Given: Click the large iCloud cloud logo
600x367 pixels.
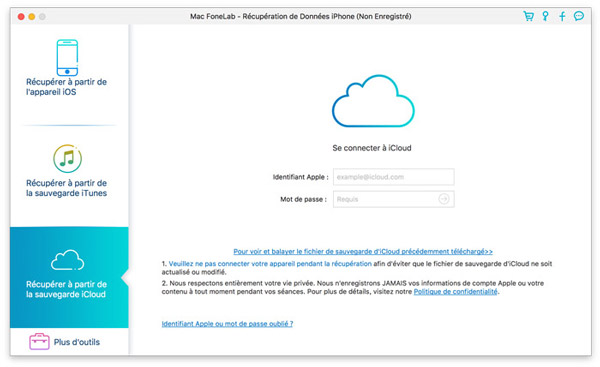Looking at the screenshot, I should click(373, 101).
